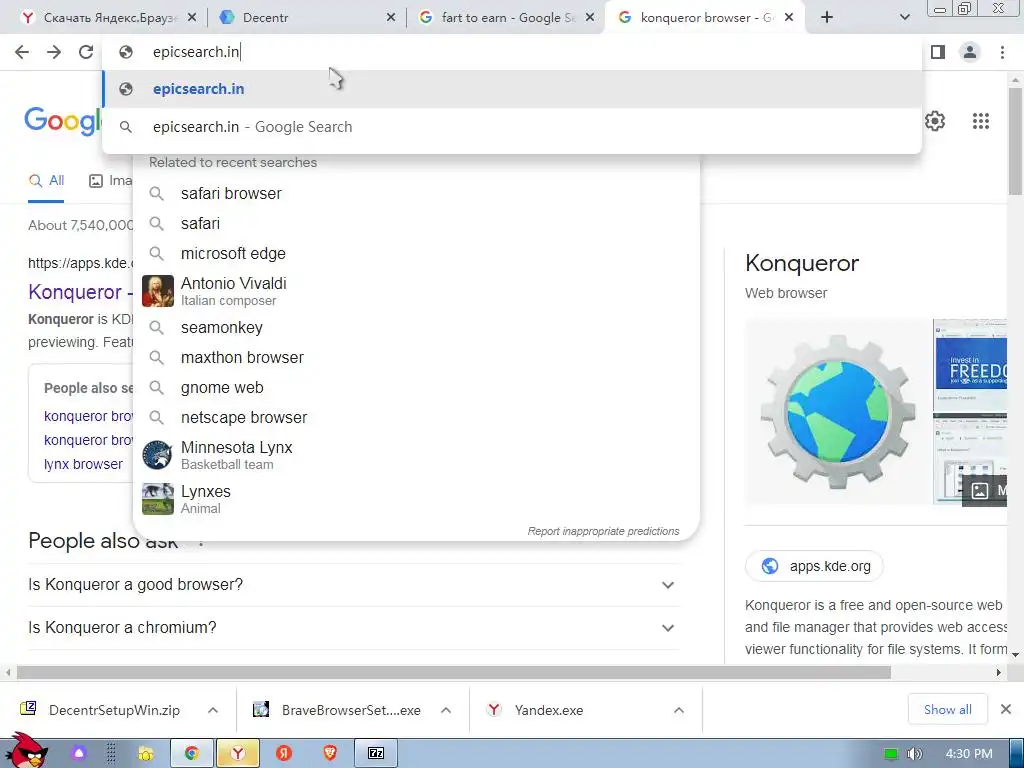Screen dimensions: 1024x768
Task: Open DecentrSetupWin.zip download
Action: point(101,710)
